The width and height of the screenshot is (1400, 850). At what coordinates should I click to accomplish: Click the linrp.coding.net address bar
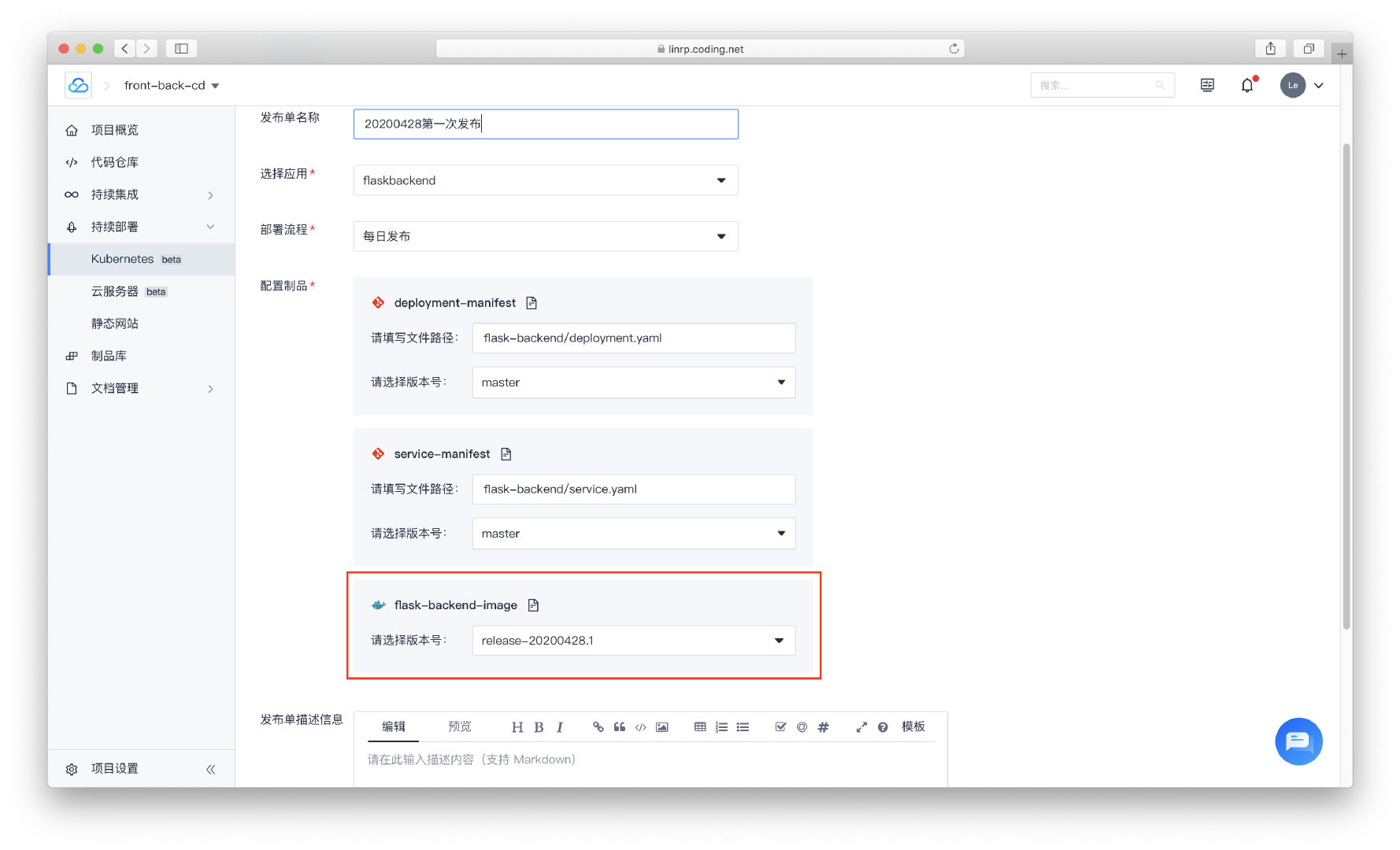click(700, 49)
